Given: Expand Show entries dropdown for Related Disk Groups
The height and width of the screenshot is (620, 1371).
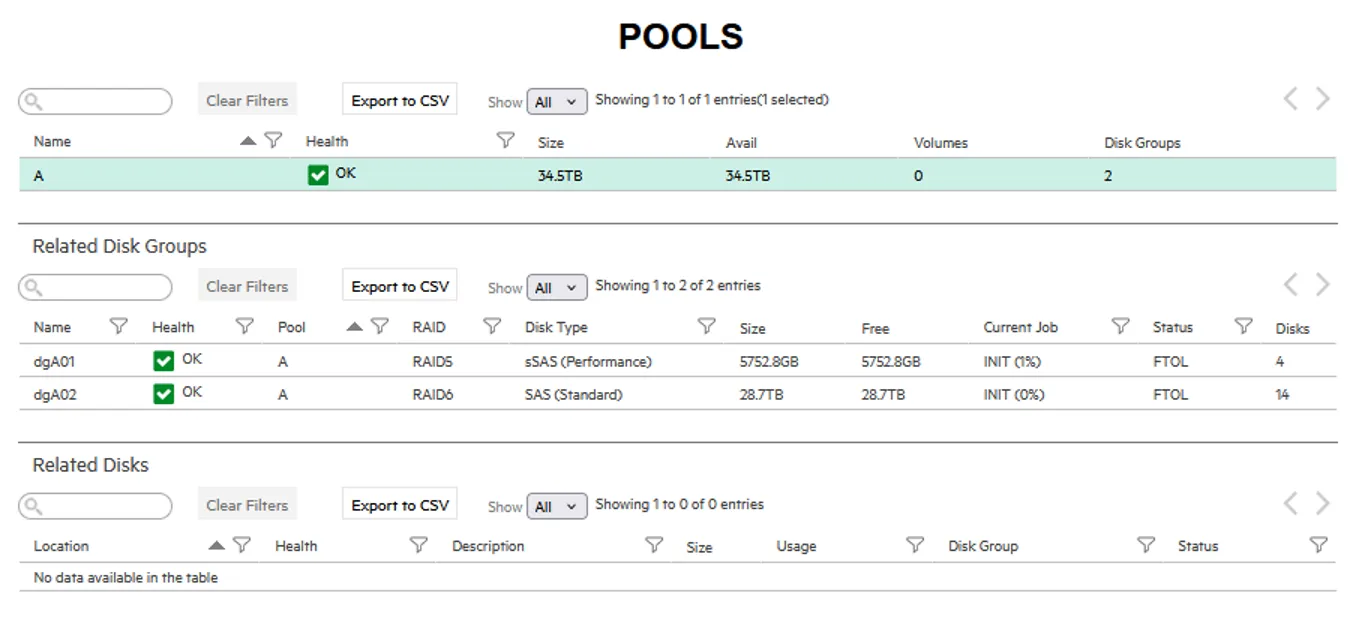Looking at the screenshot, I should point(556,288).
